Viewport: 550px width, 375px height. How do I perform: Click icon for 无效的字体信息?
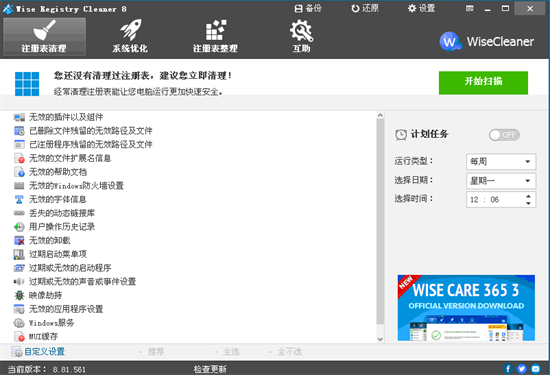(x=19, y=199)
